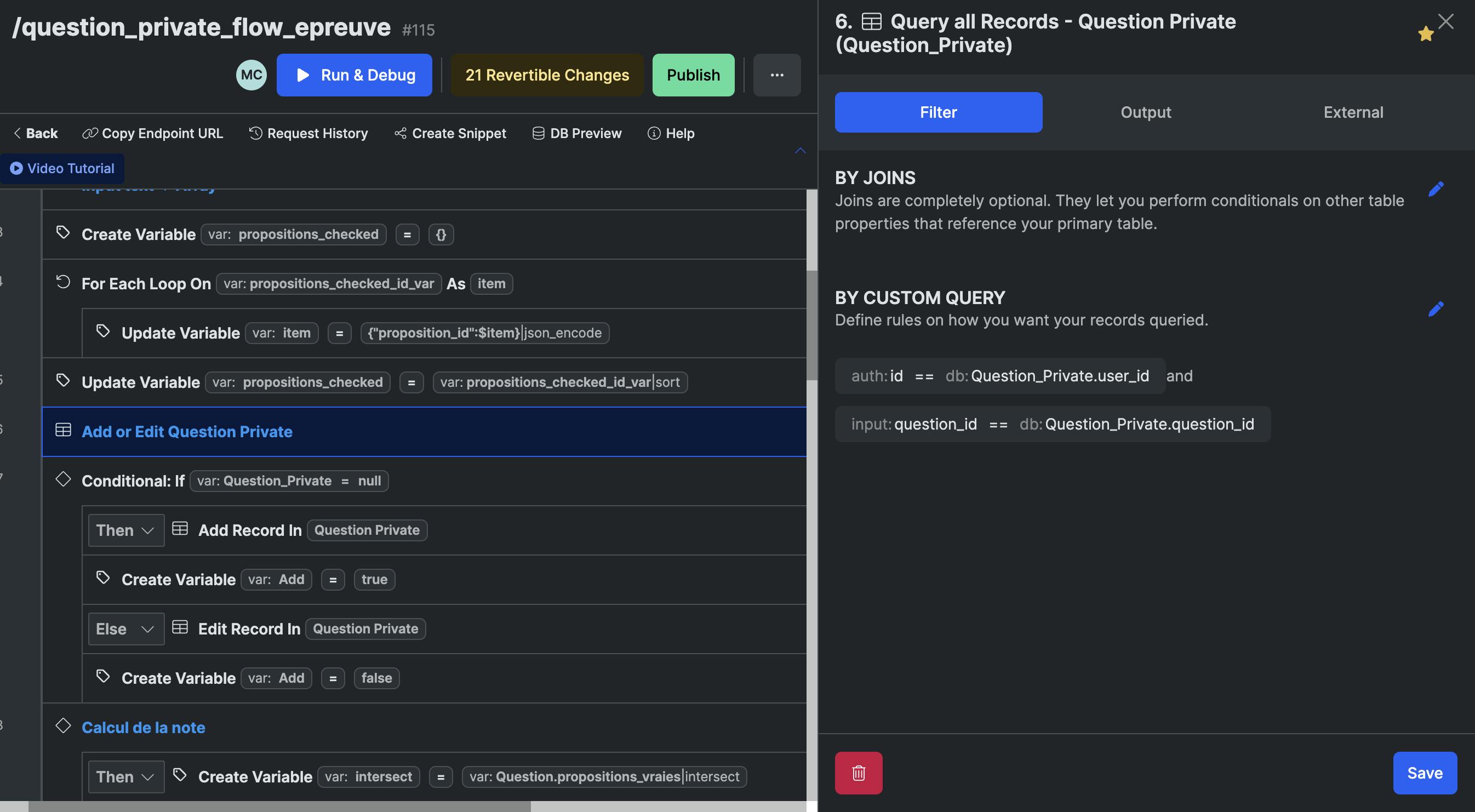Viewport: 1475px width, 812px height.
Task: Click the true value of variable Add
Action: click(x=374, y=580)
